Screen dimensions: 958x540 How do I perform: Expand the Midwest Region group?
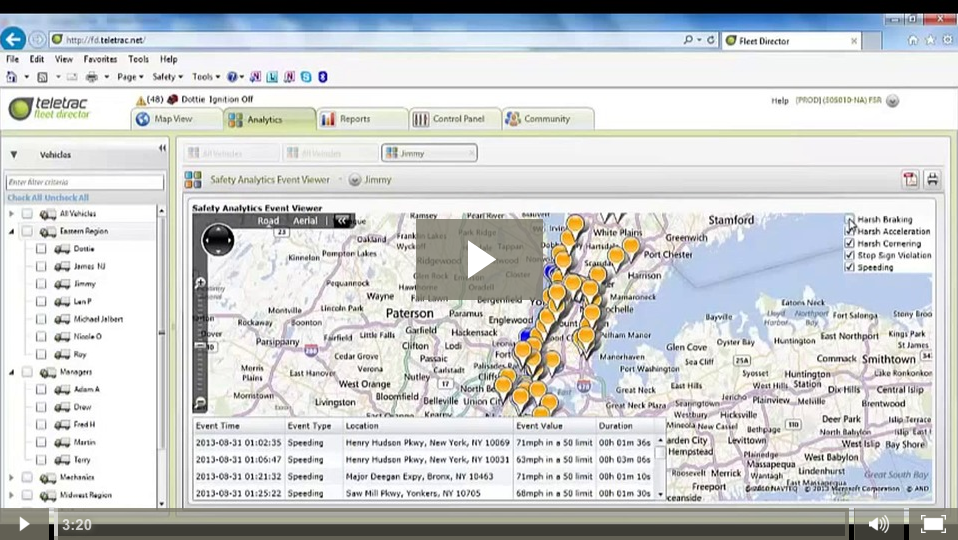(x=11, y=495)
